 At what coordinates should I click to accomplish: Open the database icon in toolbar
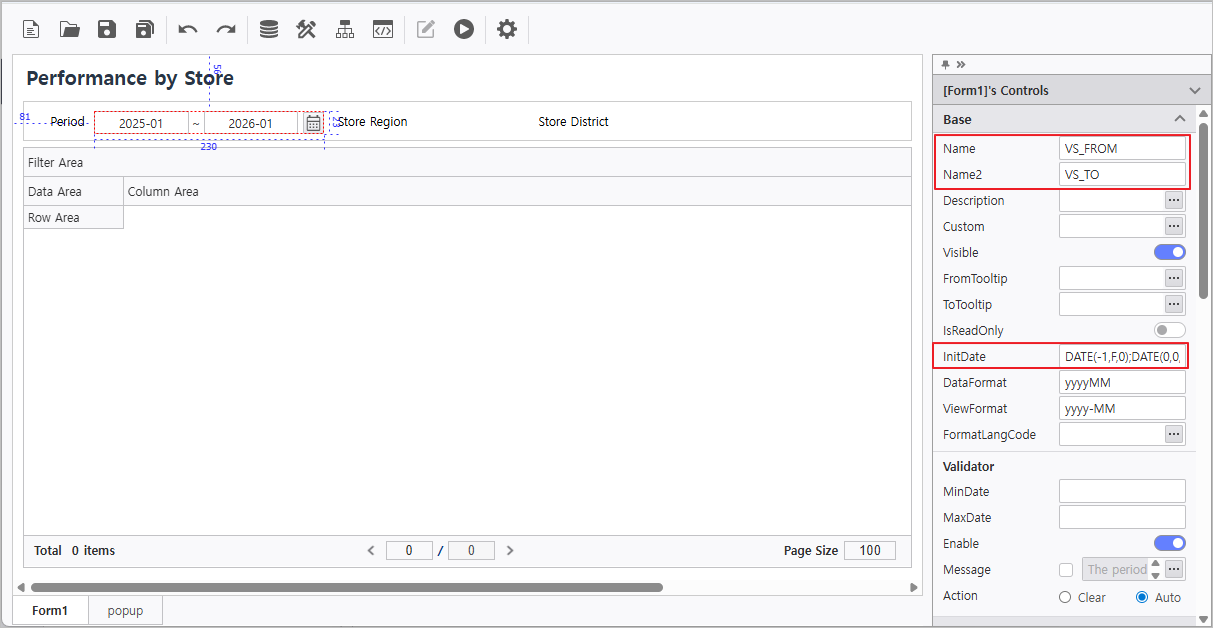(x=269, y=29)
